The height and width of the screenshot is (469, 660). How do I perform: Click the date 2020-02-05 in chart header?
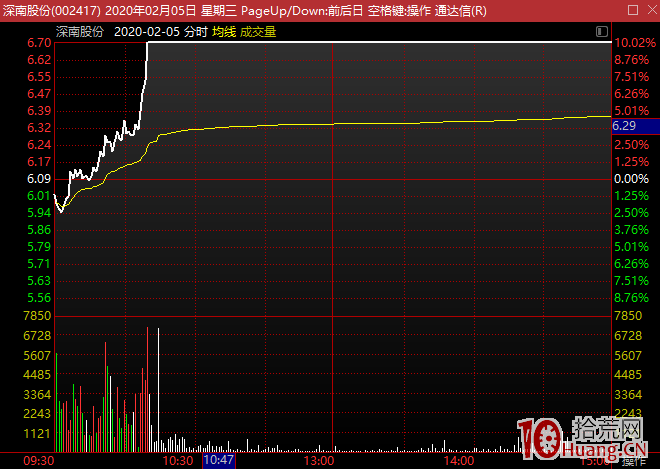147,32
